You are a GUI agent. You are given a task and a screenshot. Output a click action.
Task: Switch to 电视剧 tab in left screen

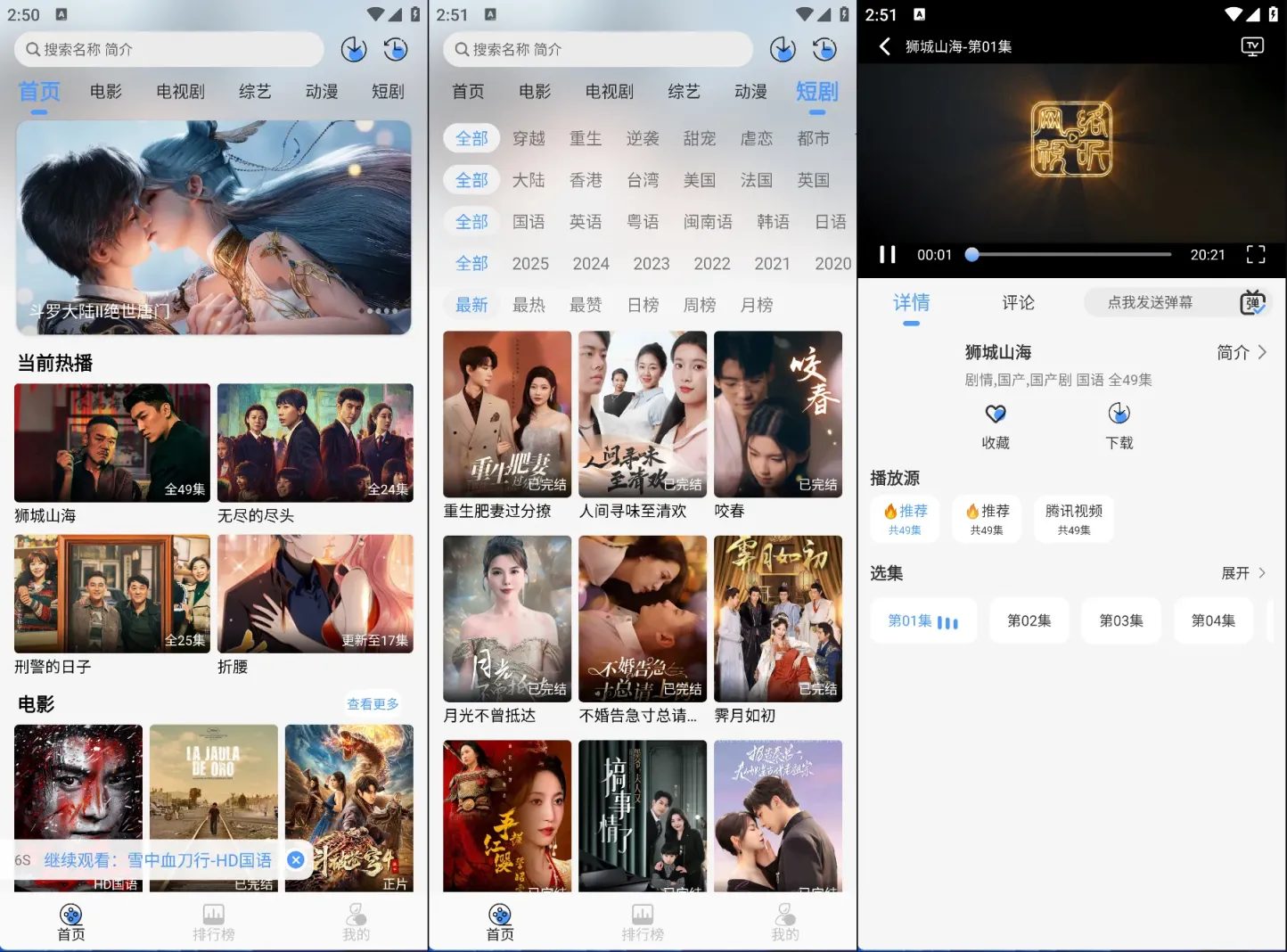point(180,91)
